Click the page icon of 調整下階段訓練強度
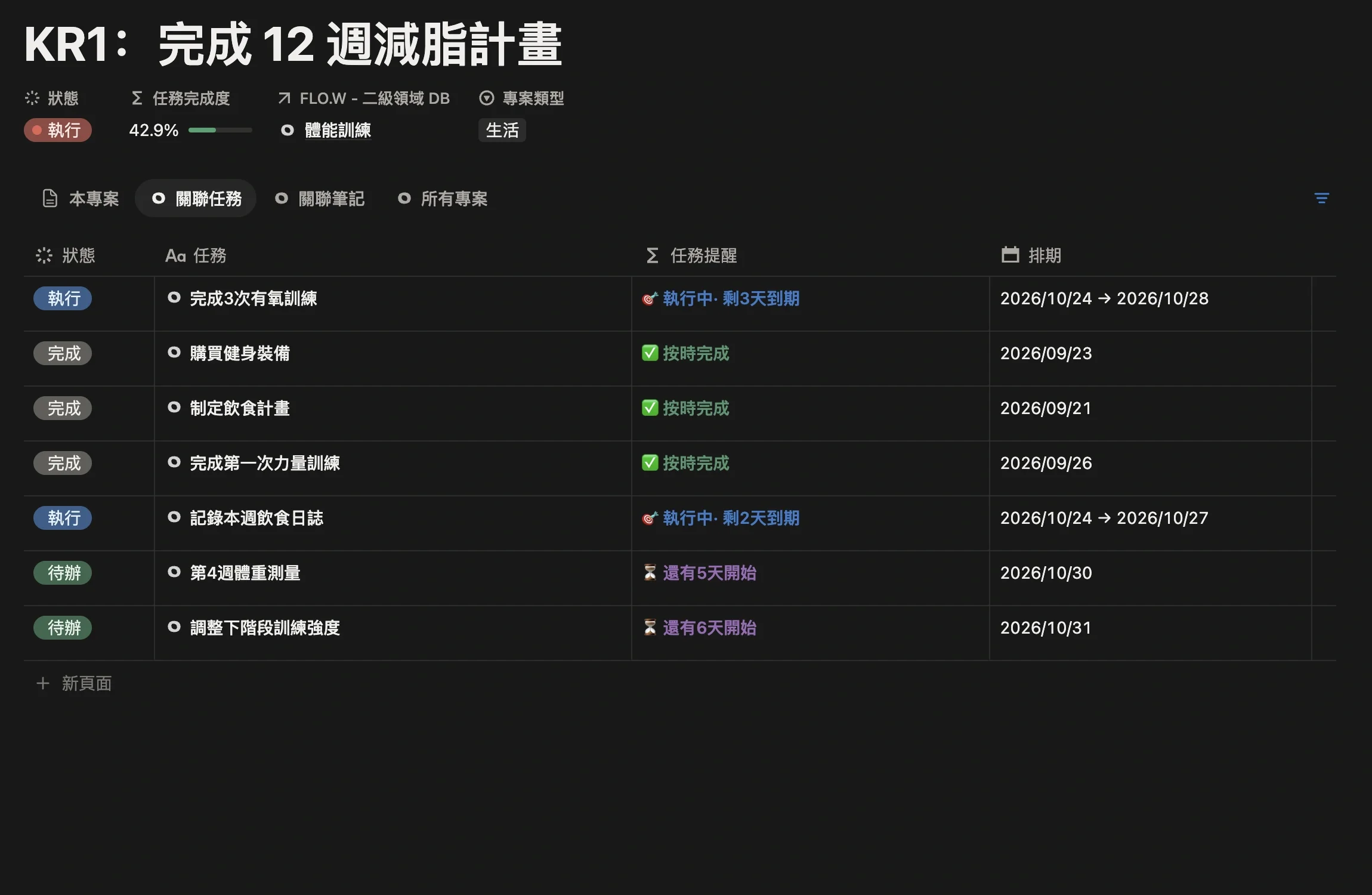1372x895 pixels. tap(174, 627)
